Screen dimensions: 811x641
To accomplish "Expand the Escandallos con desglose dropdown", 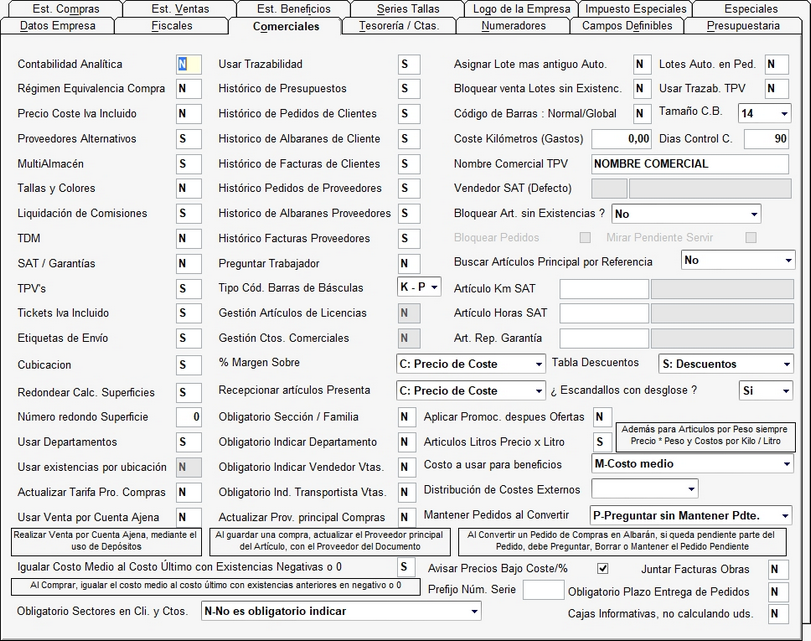I will 766,391.
